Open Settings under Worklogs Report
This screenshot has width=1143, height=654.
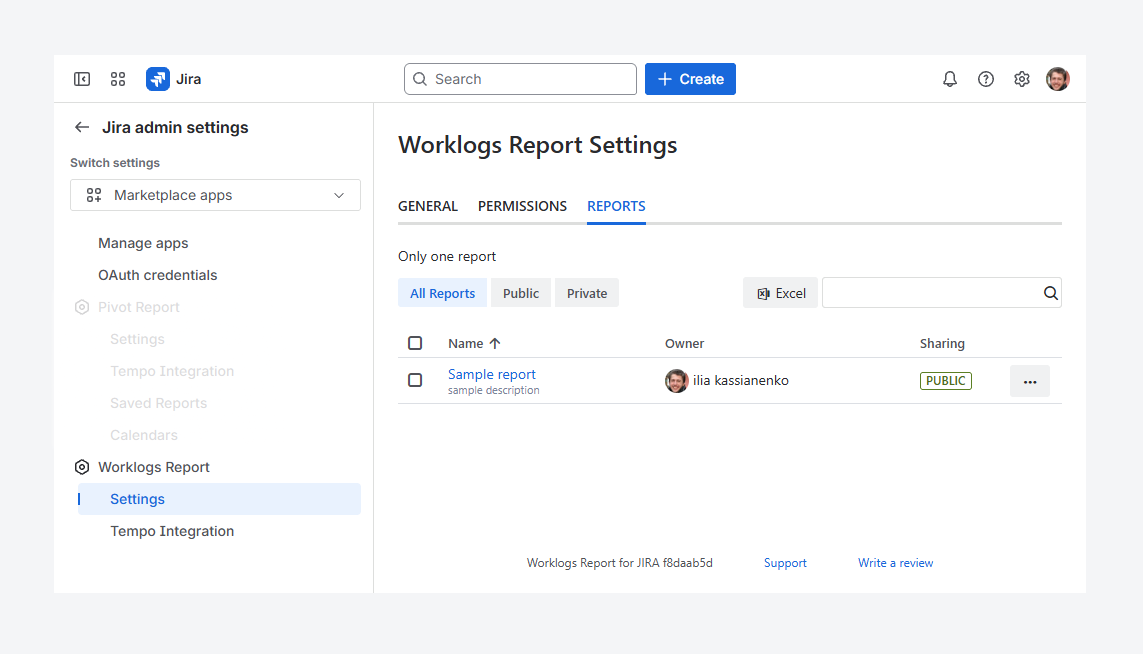pos(219,499)
